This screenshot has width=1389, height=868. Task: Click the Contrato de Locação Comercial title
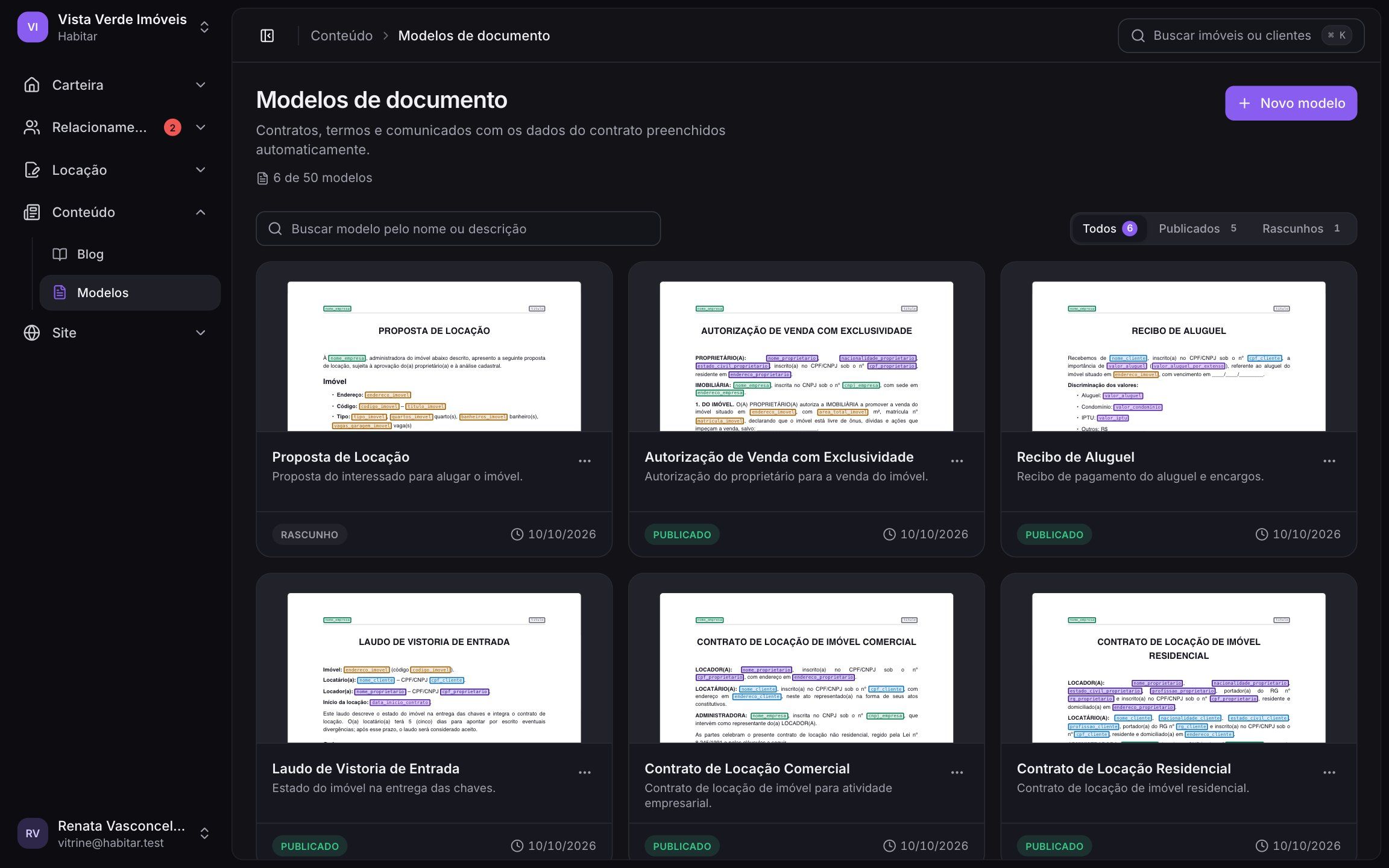point(747,769)
